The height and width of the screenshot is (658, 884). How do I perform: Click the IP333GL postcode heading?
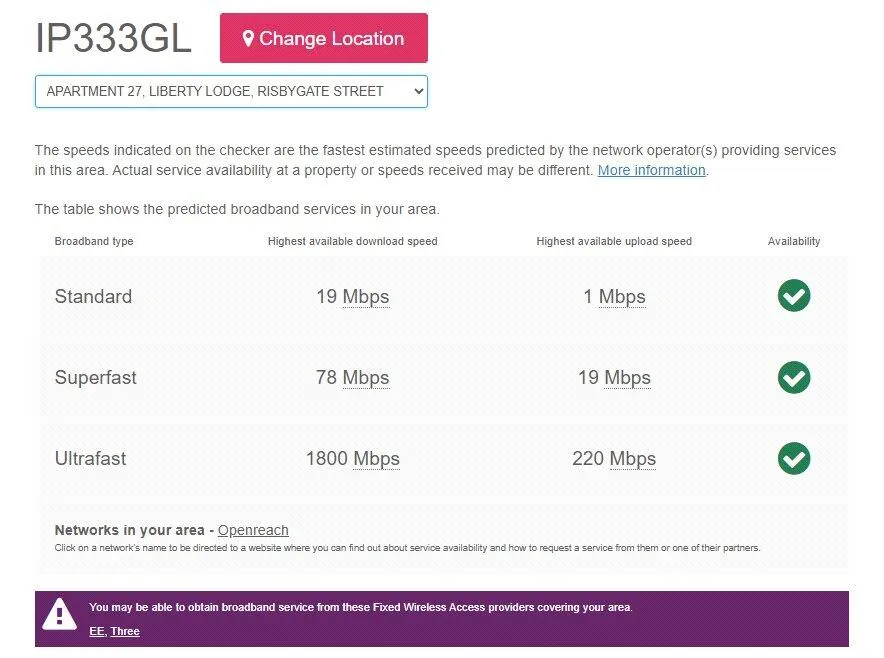point(113,39)
